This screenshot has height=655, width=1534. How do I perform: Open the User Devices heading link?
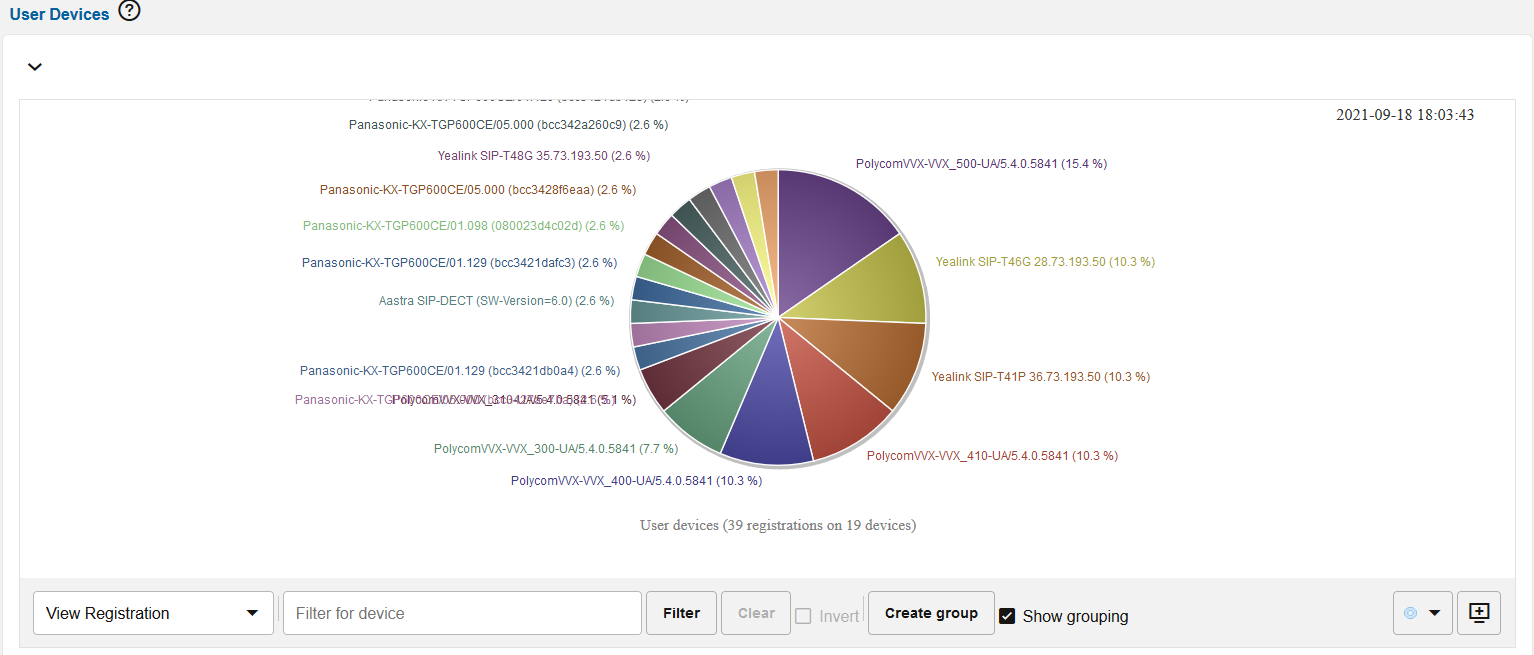(59, 14)
